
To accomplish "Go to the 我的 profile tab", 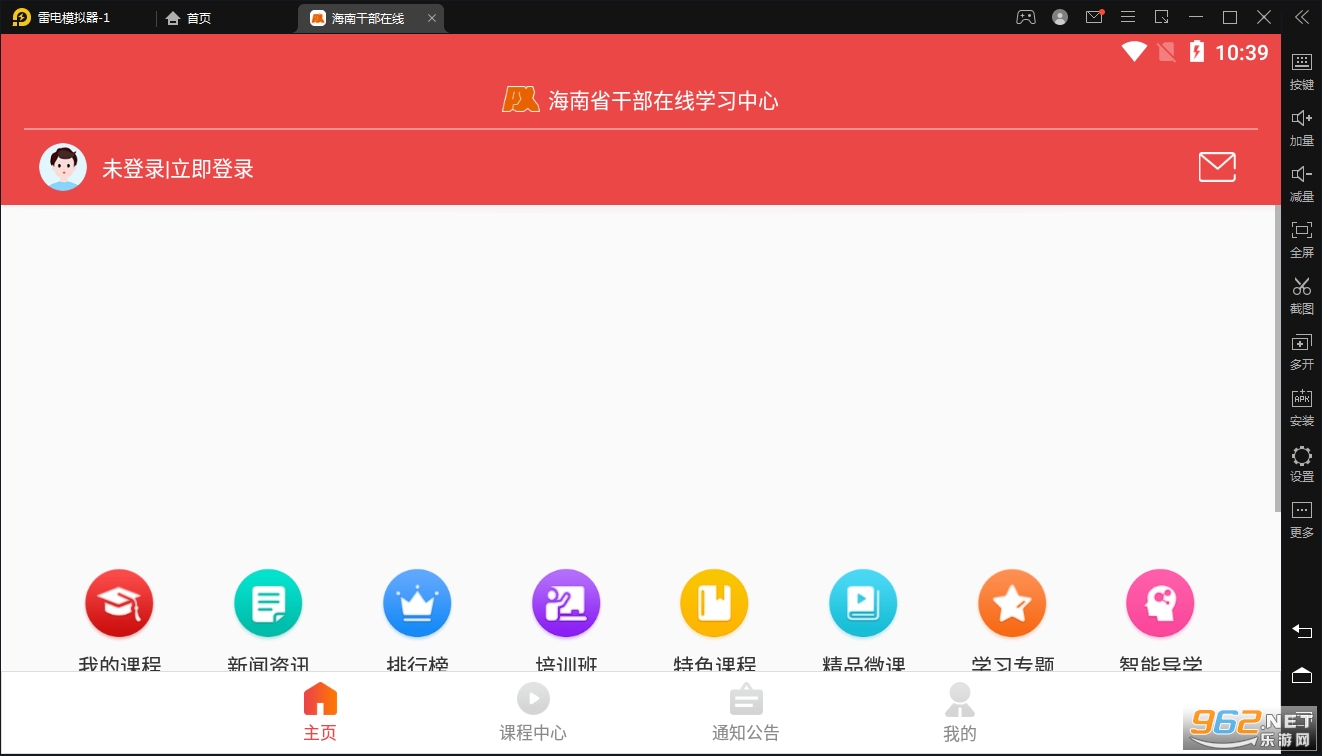I will click(x=959, y=713).
